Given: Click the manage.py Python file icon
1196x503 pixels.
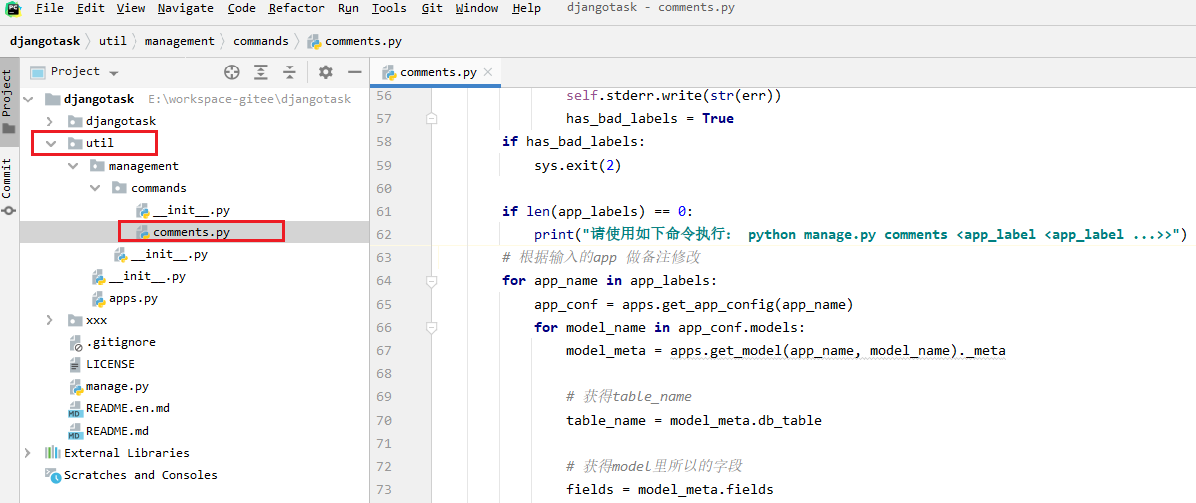Looking at the screenshot, I should coord(76,387).
